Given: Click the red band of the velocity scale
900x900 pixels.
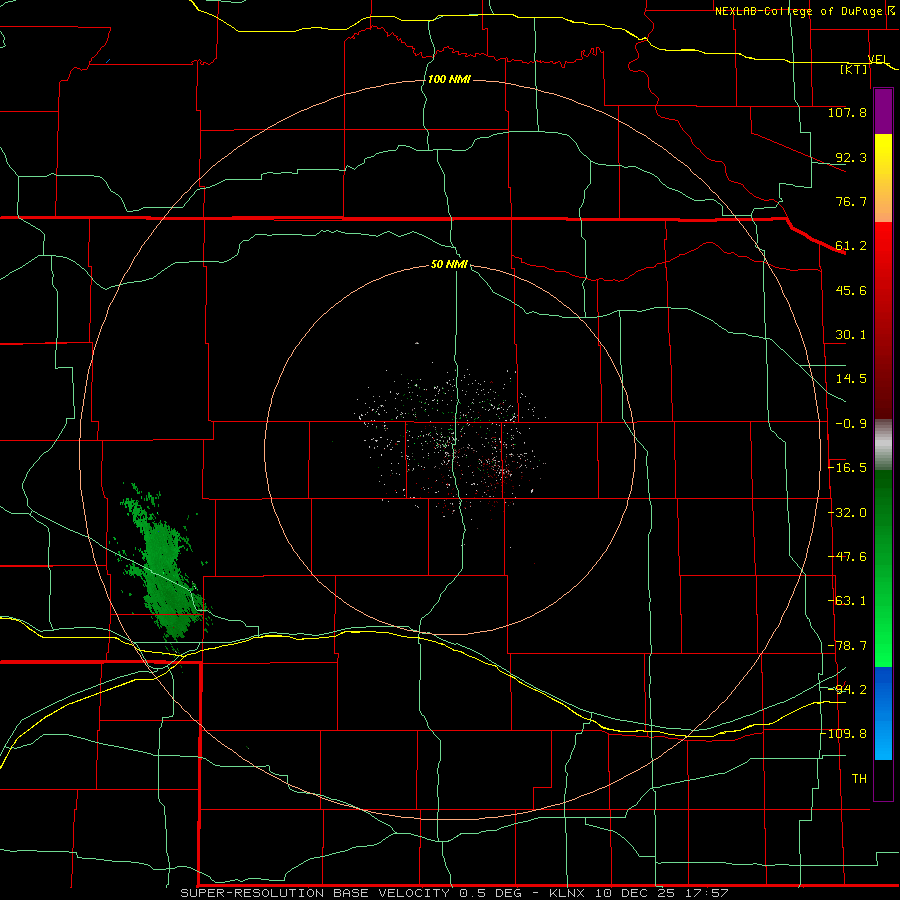Looking at the screenshot, I should [883, 321].
